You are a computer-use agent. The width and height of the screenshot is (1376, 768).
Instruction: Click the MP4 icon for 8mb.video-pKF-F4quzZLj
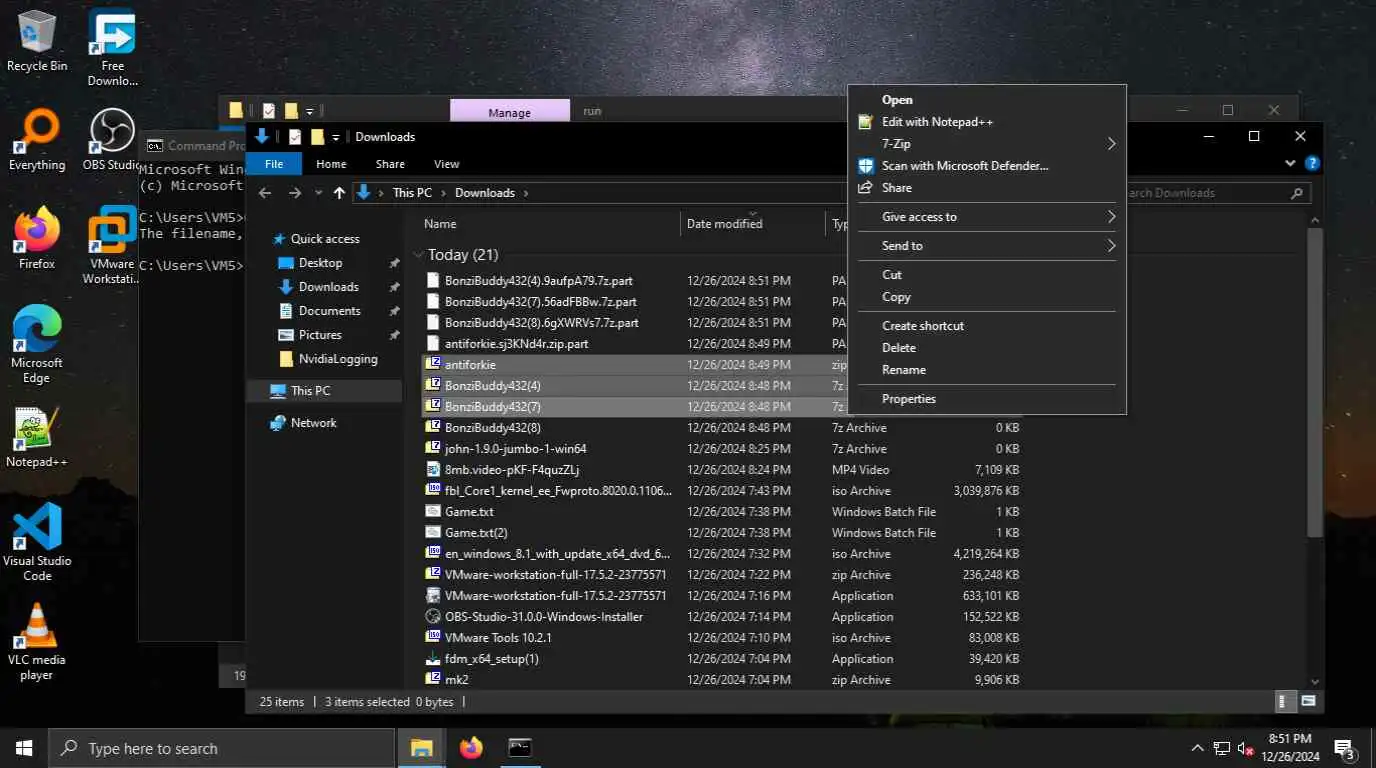click(x=433, y=470)
